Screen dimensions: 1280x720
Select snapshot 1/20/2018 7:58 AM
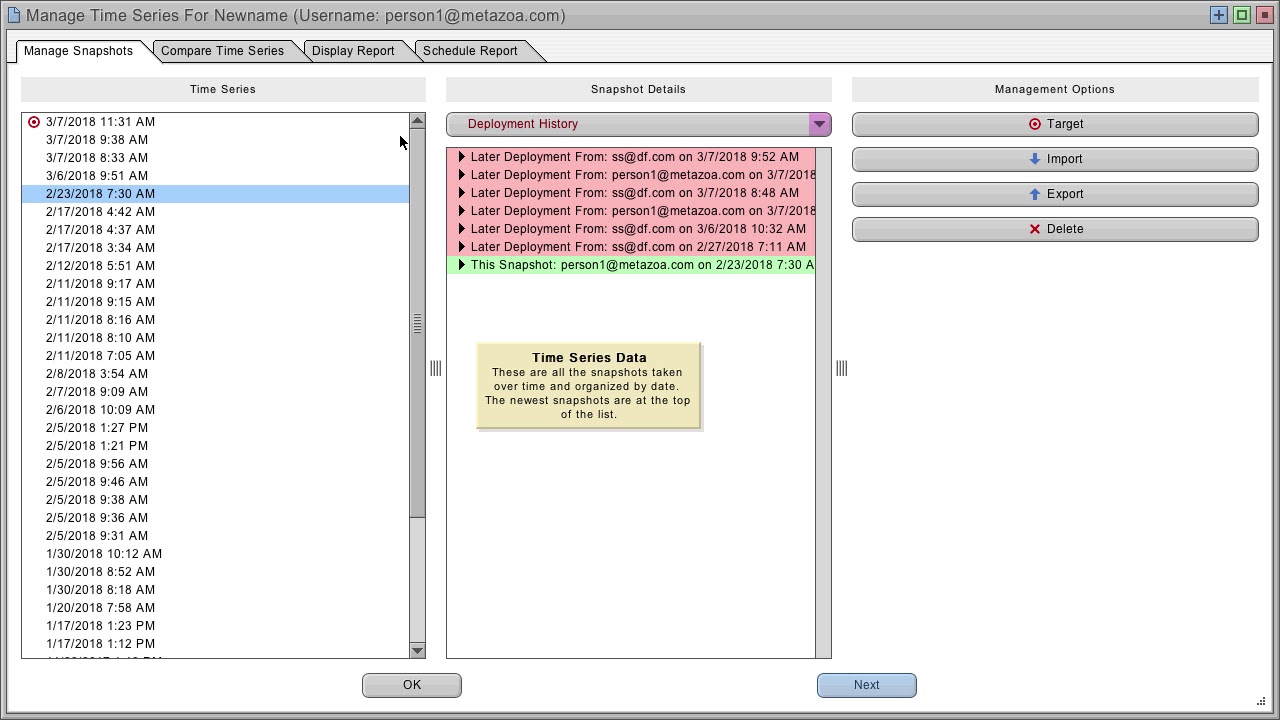215,608
